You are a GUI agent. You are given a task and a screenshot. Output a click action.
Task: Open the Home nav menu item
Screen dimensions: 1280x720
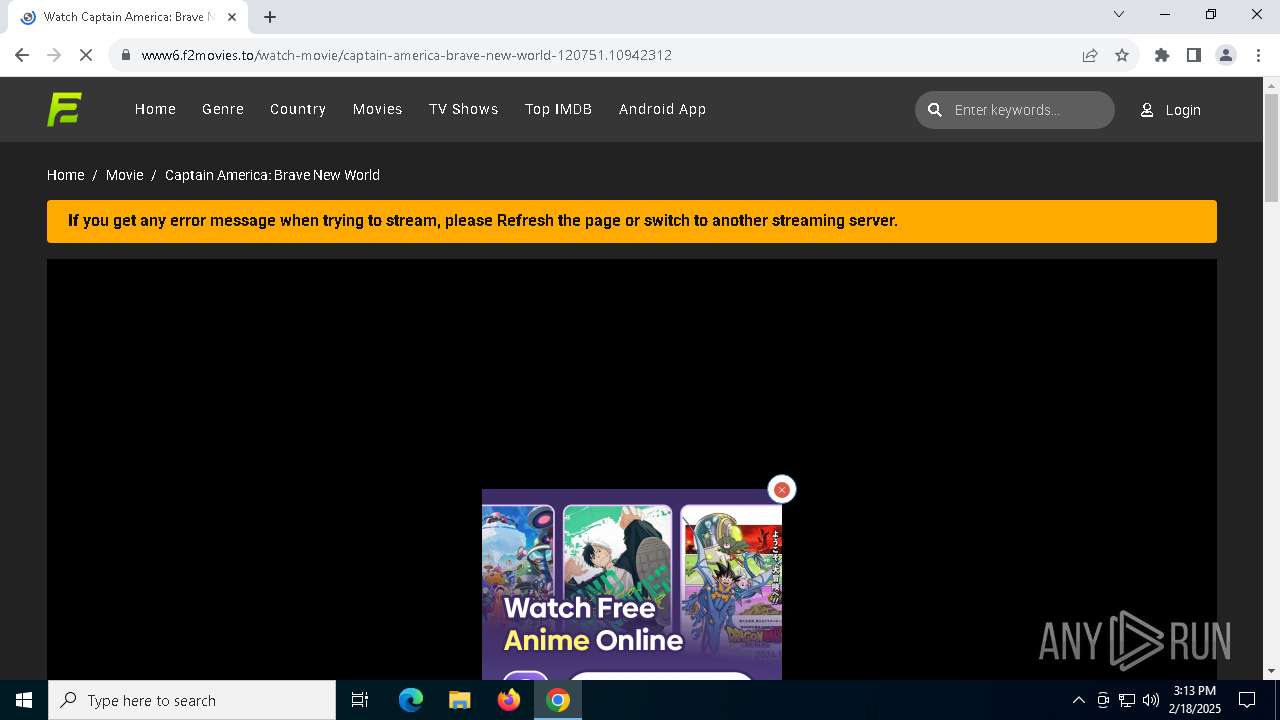coord(155,109)
